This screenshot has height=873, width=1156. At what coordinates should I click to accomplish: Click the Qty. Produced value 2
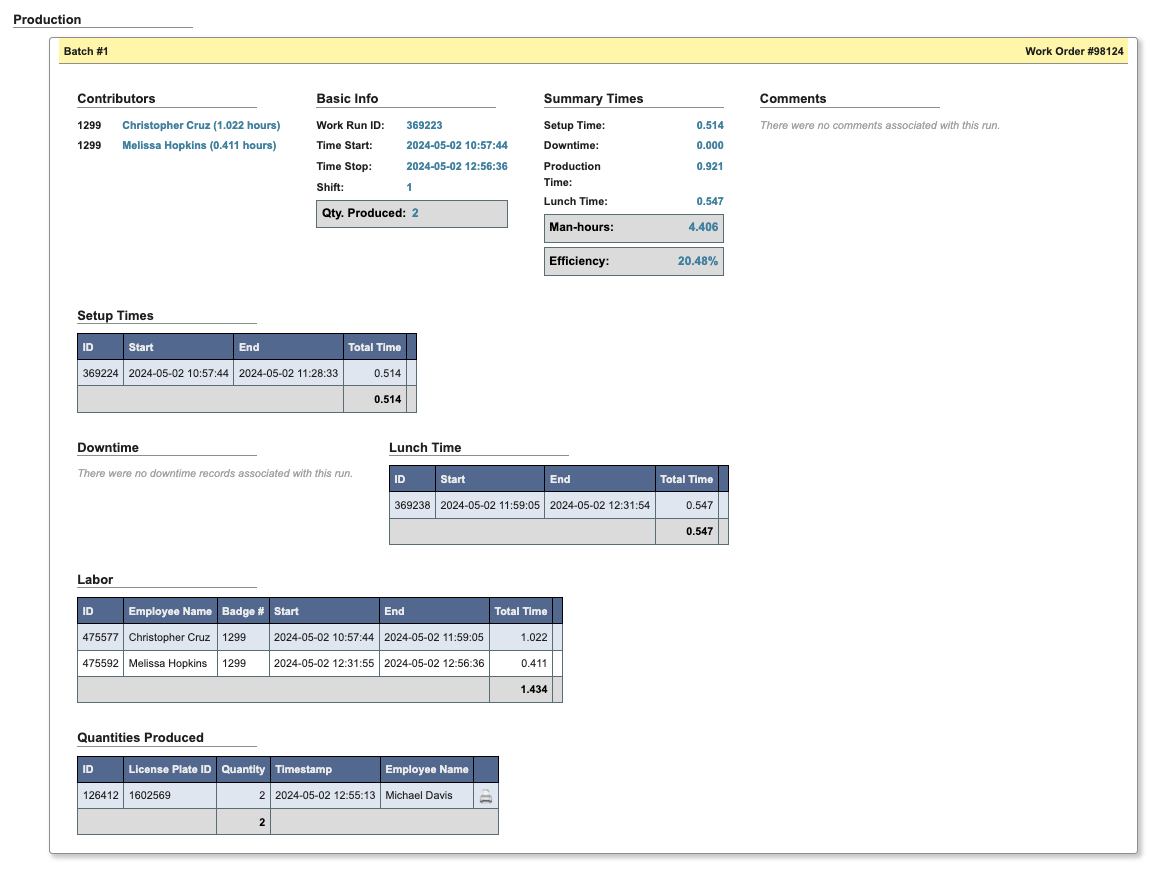coord(415,213)
